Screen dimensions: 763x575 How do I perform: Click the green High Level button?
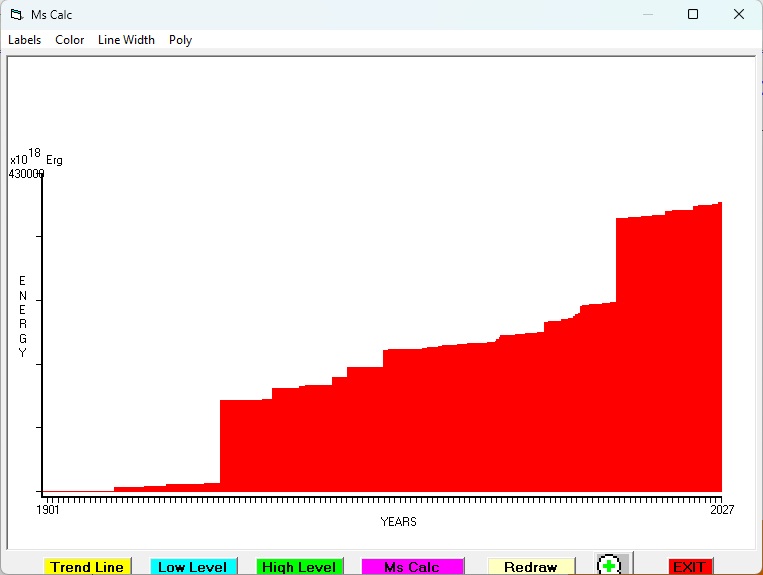pos(299,567)
